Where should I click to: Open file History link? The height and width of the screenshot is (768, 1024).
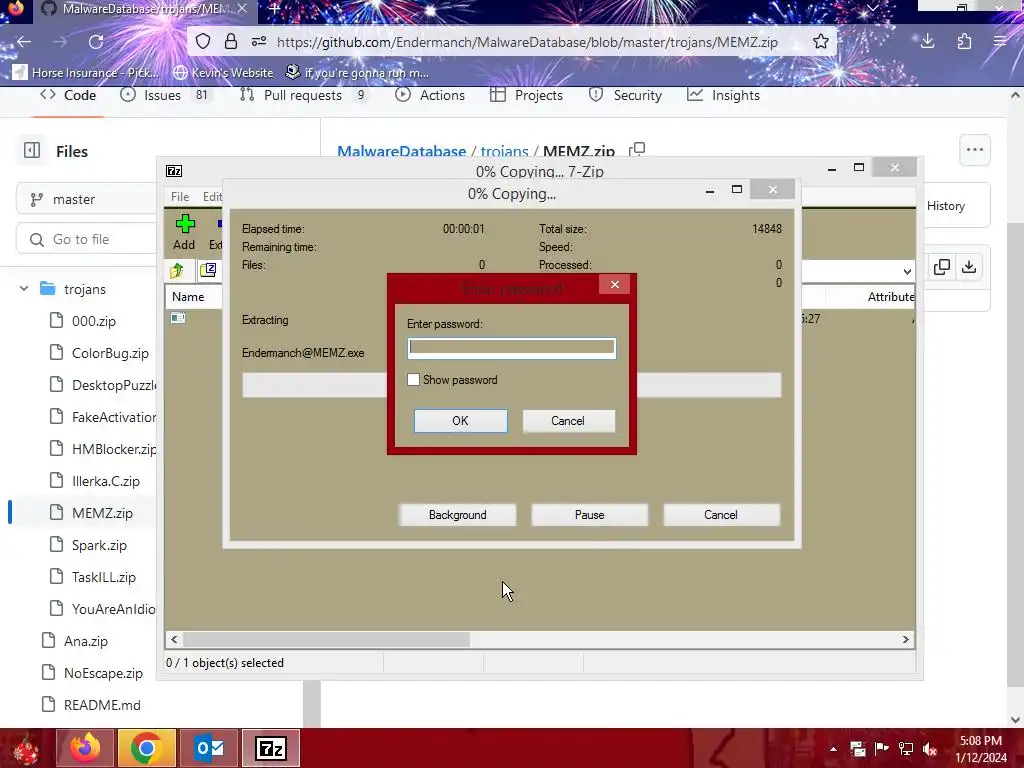[x=945, y=206]
